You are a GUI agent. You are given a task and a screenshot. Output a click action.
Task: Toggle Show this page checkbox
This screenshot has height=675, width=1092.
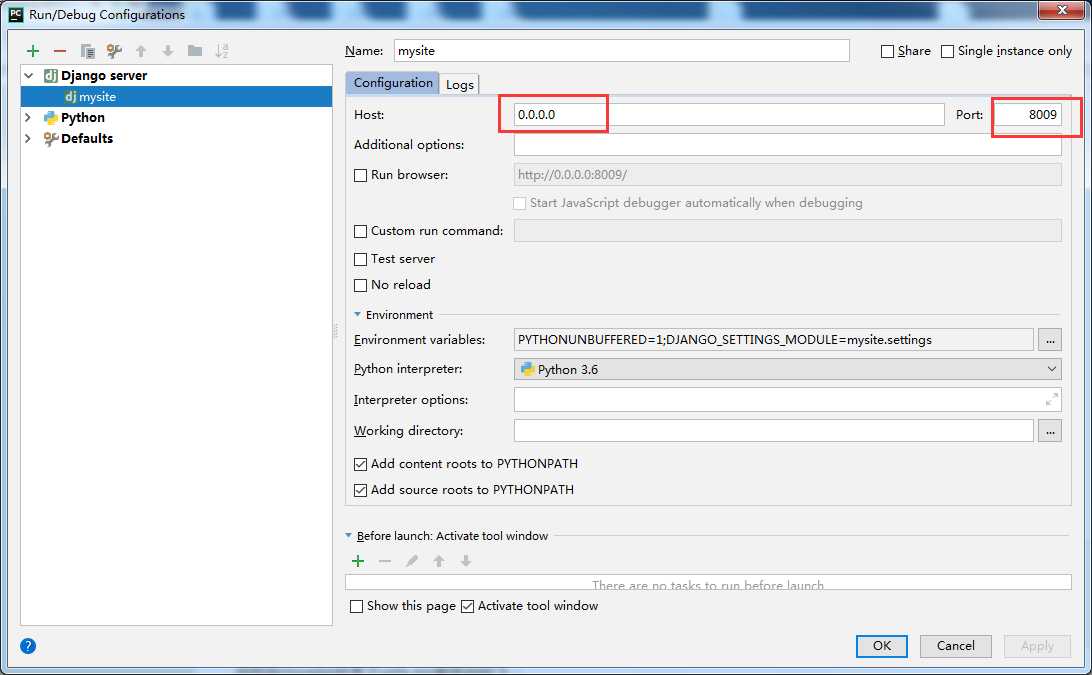356,606
